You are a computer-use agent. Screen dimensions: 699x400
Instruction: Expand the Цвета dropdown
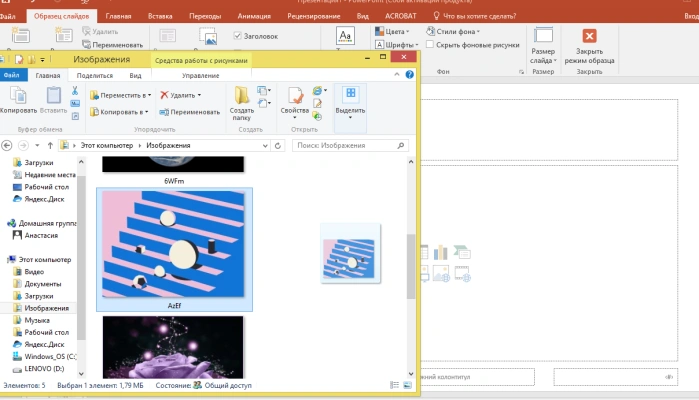coord(392,31)
